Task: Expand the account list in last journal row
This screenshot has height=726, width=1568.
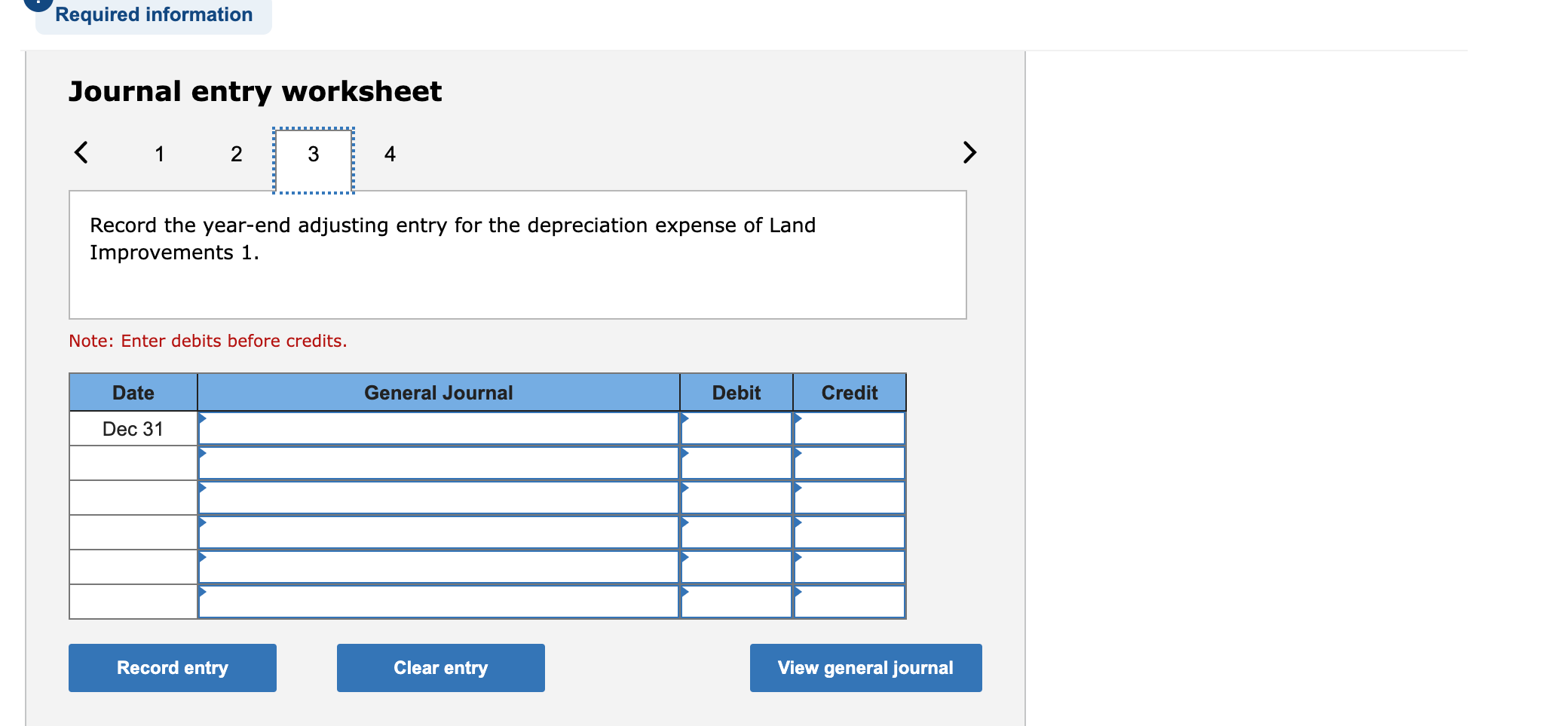Action: (x=202, y=593)
